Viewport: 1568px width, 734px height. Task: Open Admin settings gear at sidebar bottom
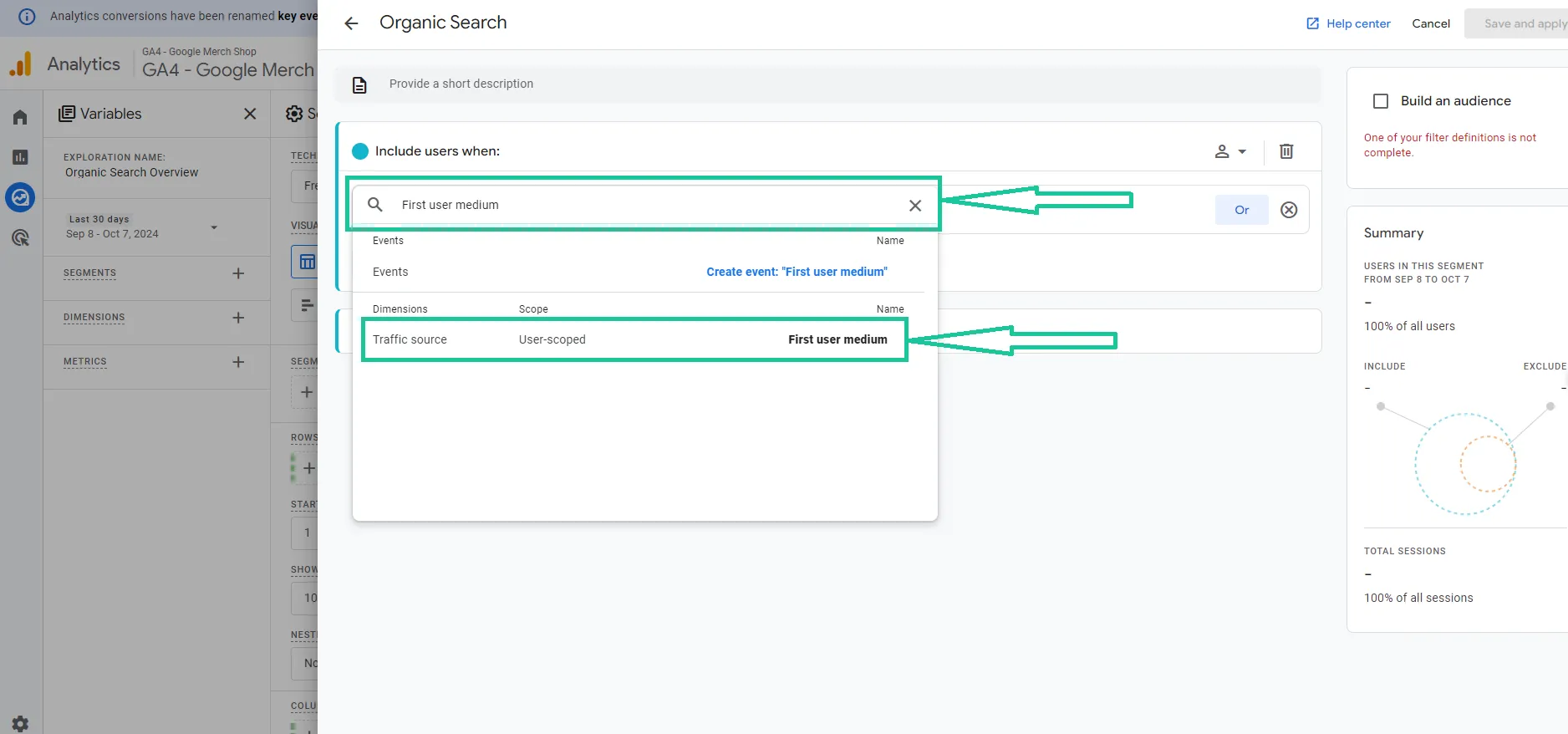[x=20, y=723]
